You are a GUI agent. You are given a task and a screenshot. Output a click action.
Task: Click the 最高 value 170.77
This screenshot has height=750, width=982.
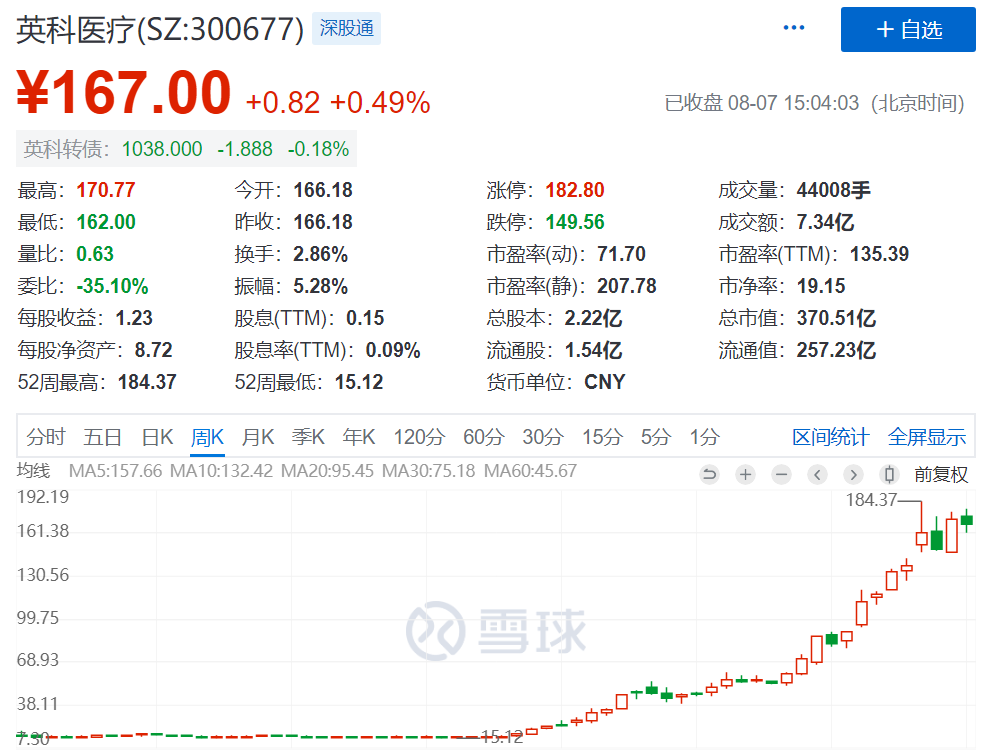(x=106, y=190)
